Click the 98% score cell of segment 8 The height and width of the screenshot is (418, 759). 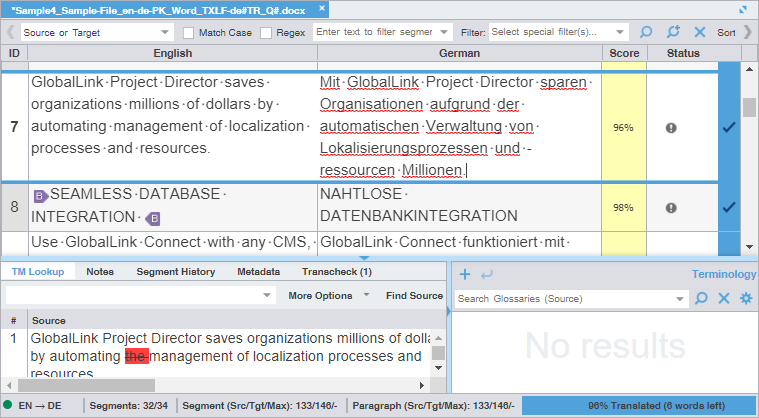coord(623,208)
